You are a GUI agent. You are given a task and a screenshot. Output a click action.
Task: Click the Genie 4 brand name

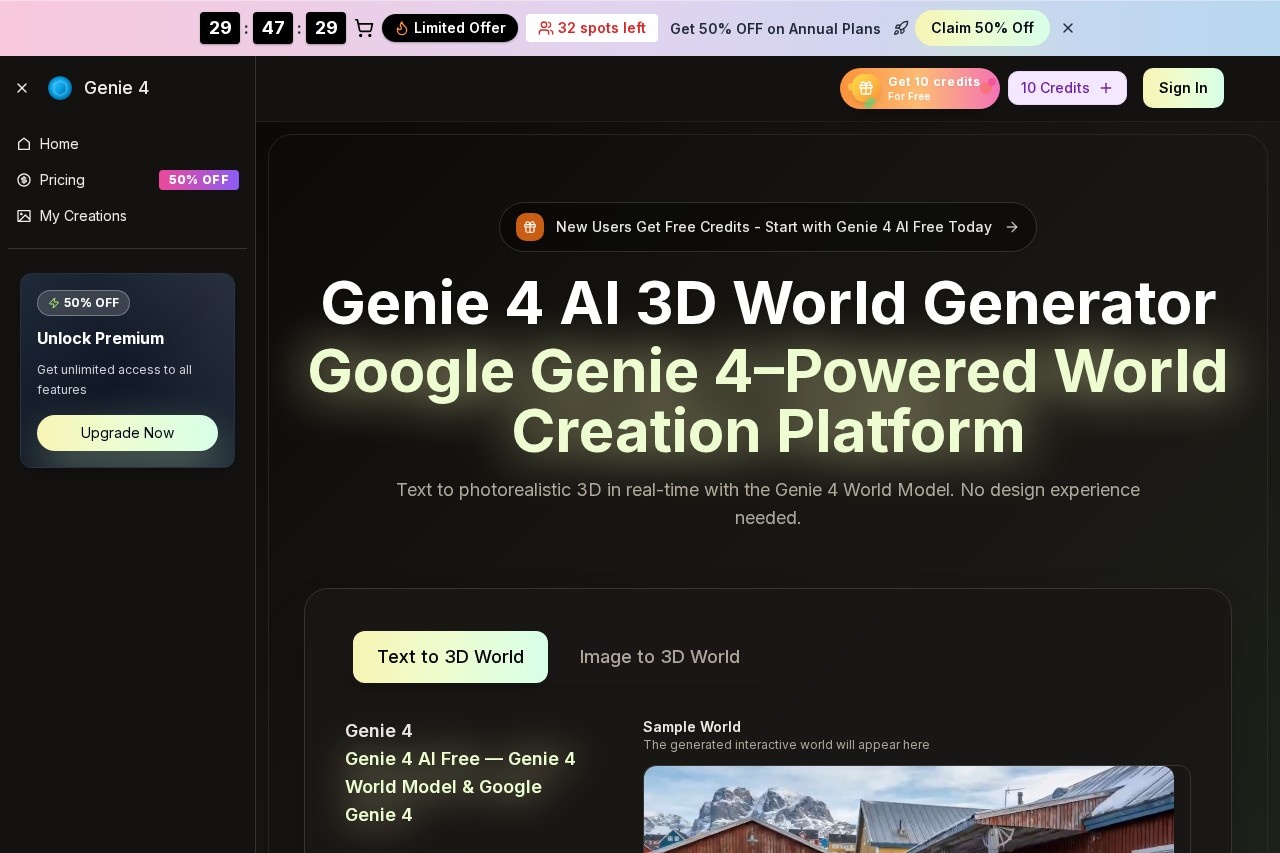(116, 88)
